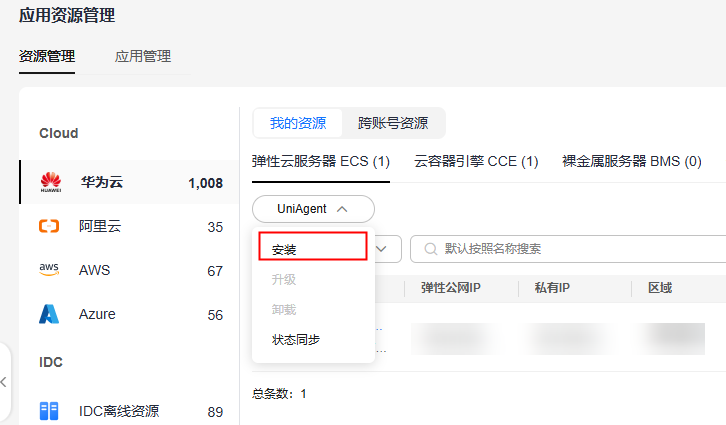
Task: Select 华为云 in Cloud list
Action: tap(129, 182)
